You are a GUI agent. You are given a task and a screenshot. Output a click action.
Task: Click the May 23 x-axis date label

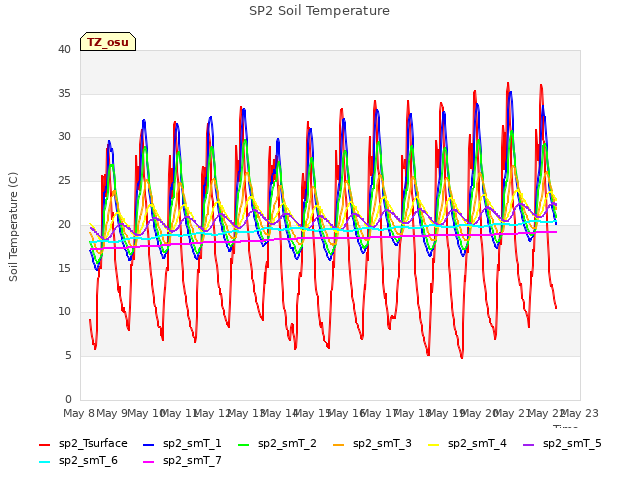580,413
